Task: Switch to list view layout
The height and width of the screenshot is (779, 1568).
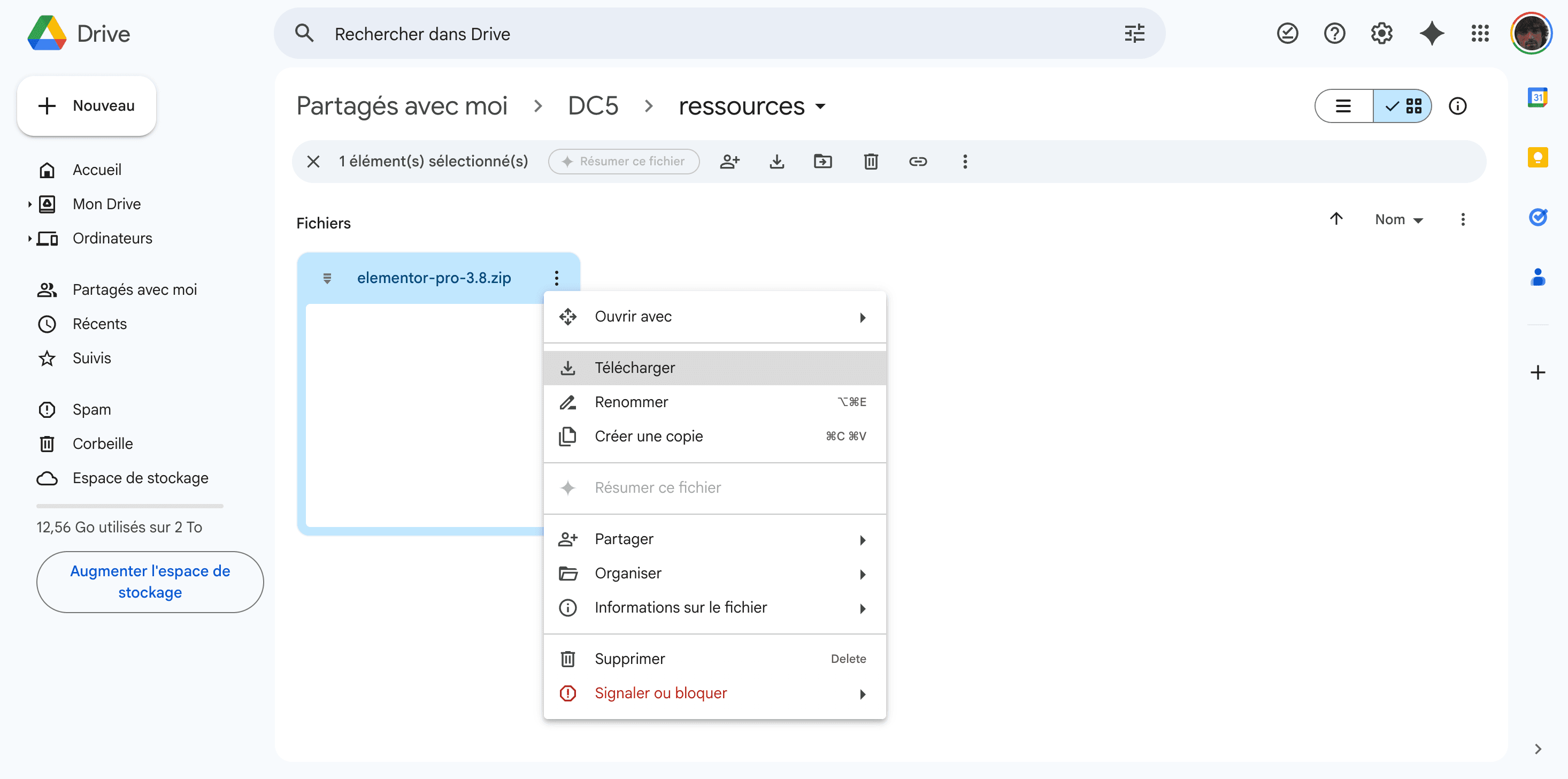Action: [x=1343, y=106]
